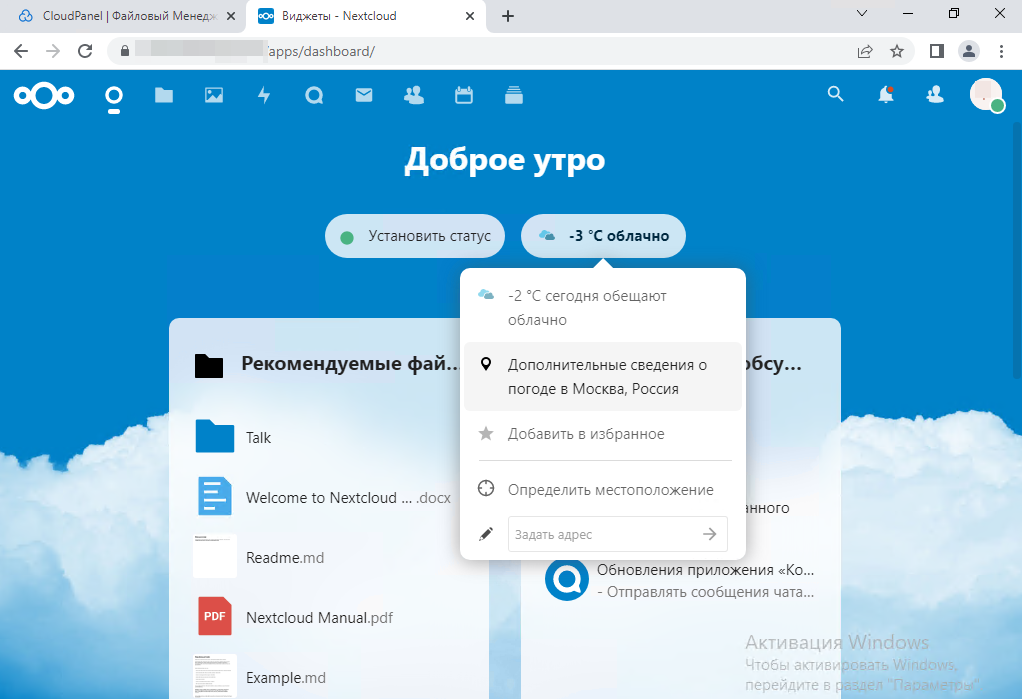Switch to the CloudPanel browser tab
The height and width of the screenshot is (699, 1022).
coord(128,16)
